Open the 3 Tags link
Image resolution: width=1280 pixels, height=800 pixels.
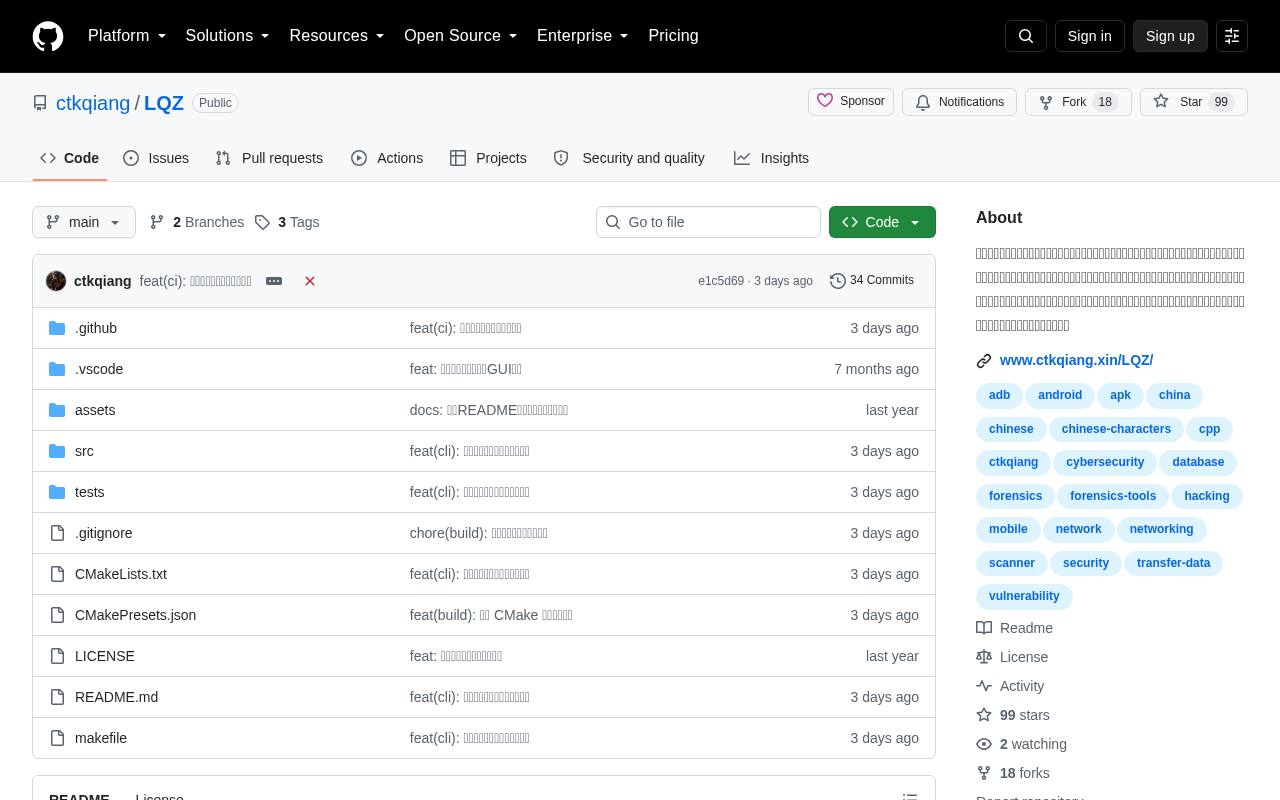pyautogui.click(x=287, y=222)
